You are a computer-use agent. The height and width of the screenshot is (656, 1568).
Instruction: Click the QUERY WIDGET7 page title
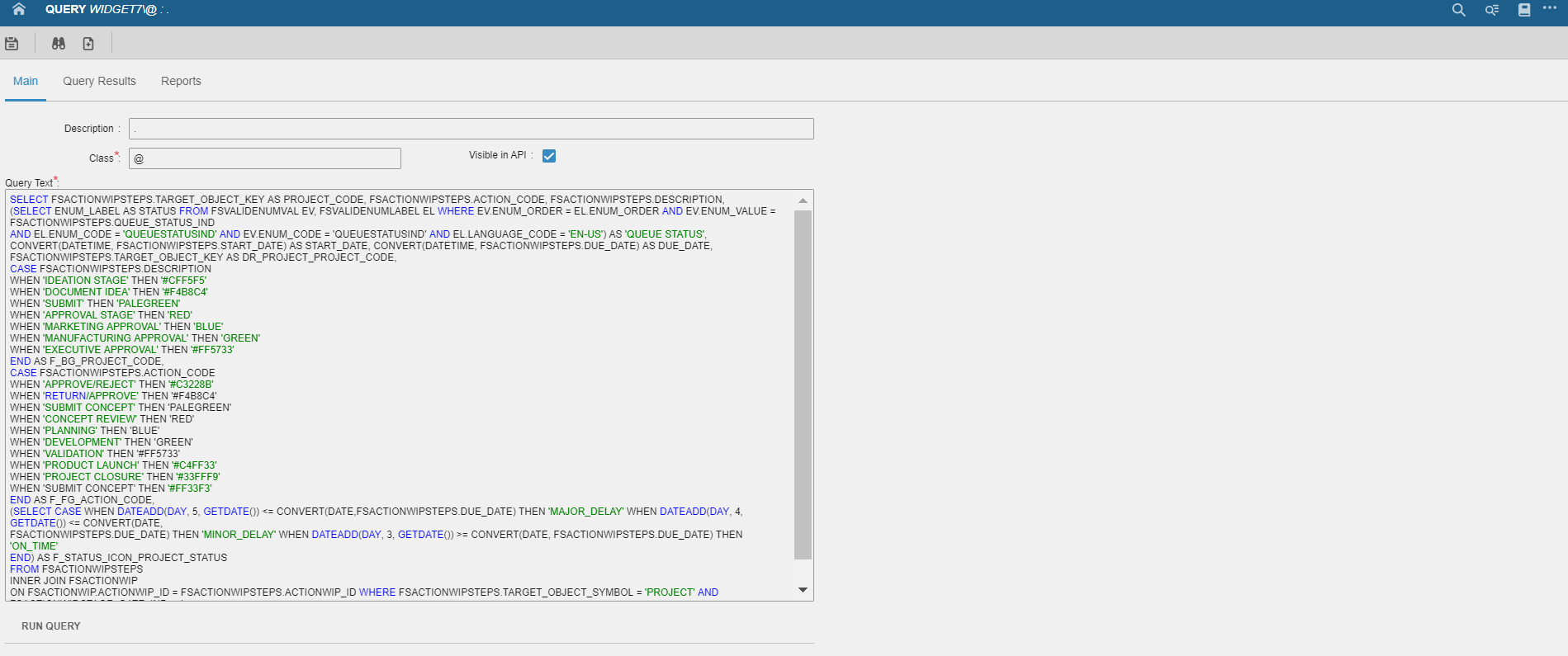click(x=101, y=10)
